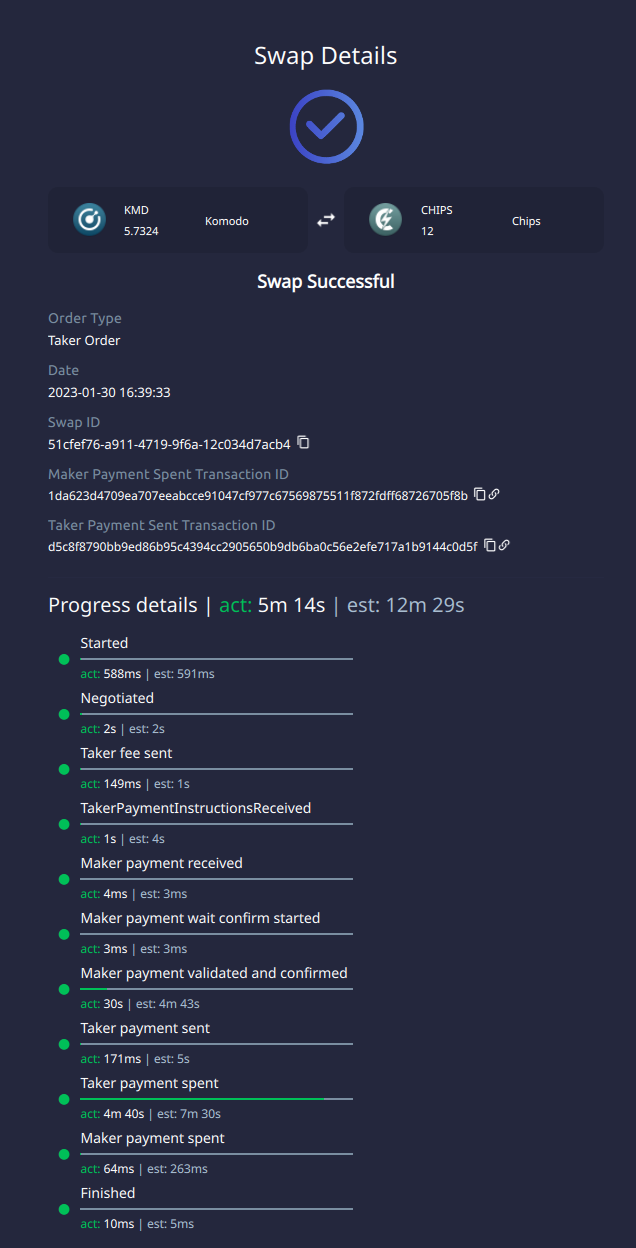This screenshot has height=1248, width=636.
Task: Click the CHIPS 12 currency panel
Action: tap(474, 219)
